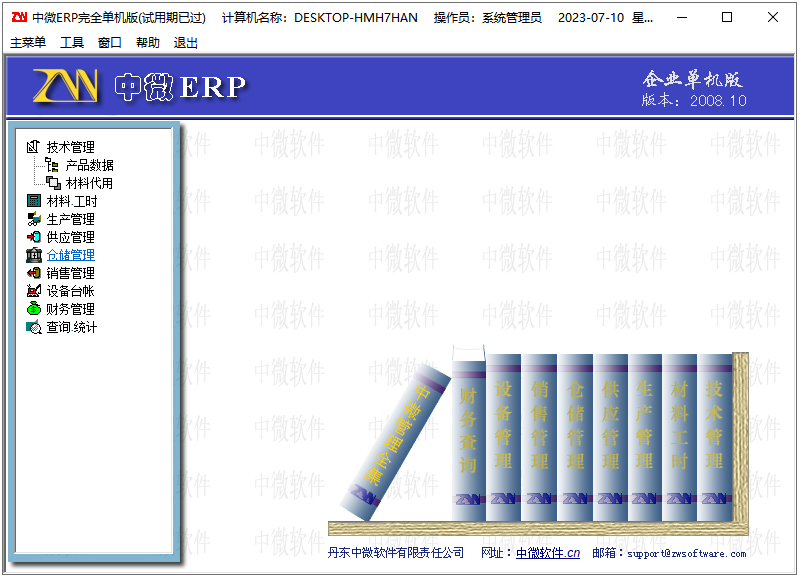Click the 设备台帐 icon
This screenshot has width=800, height=579.
(34, 291)
